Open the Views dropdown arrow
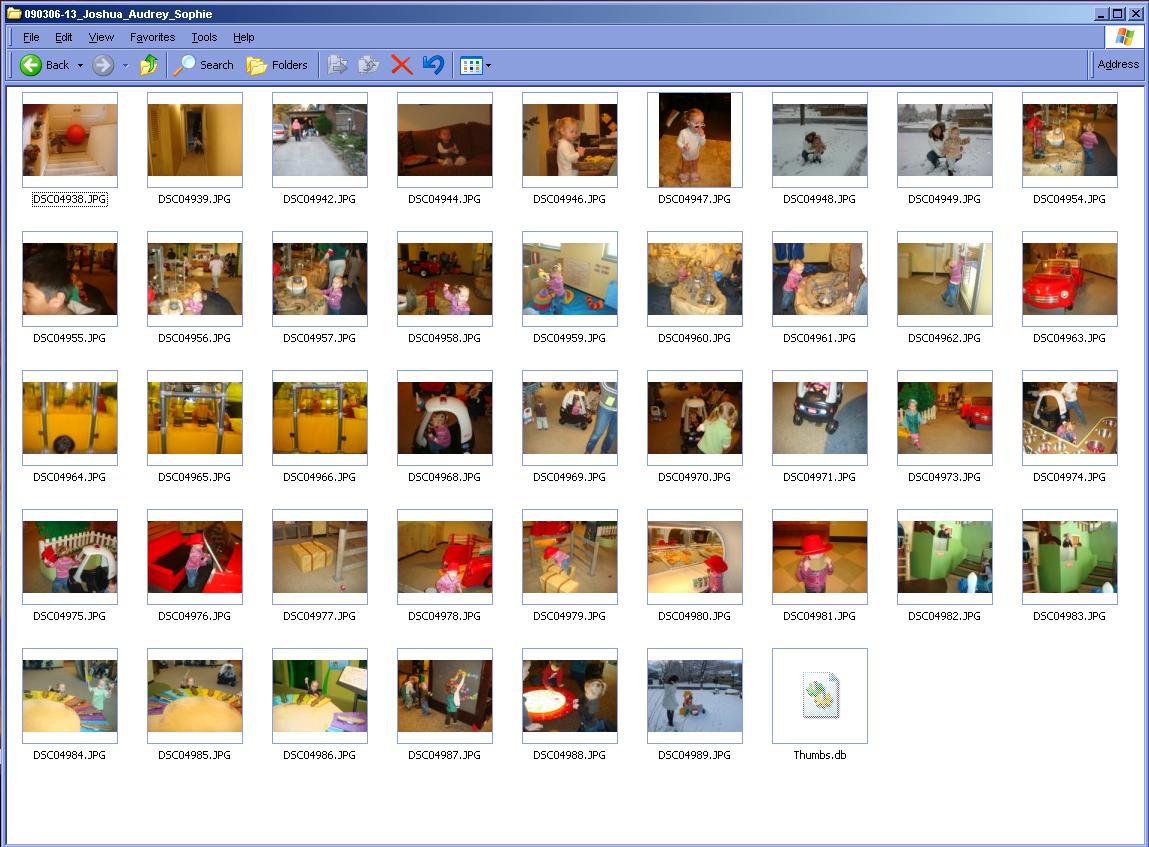Image resolution: width=1149 pixels, height=847 pixels. [x=489, y=66]
